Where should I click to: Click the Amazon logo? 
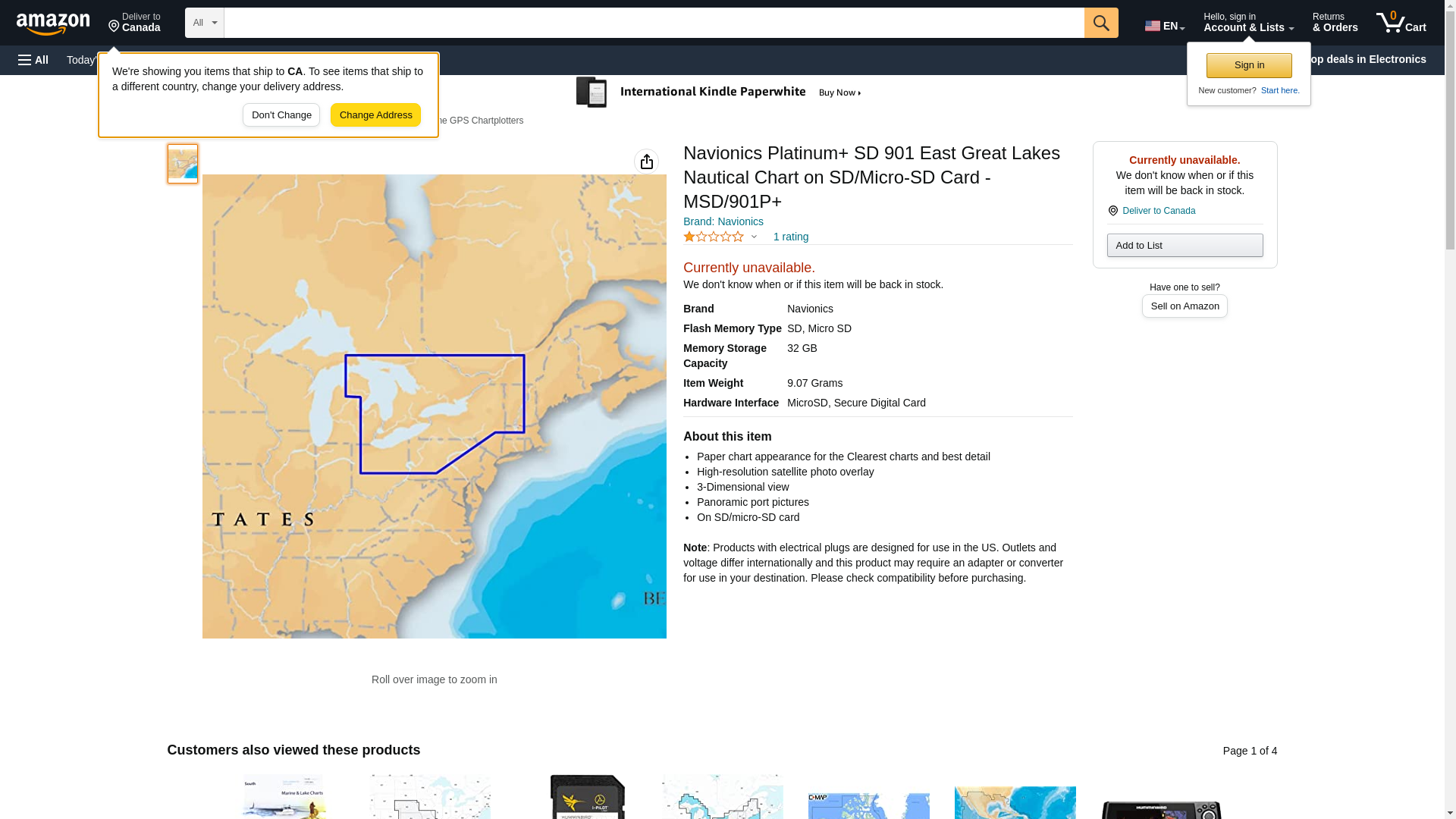[x=53, y=24]
